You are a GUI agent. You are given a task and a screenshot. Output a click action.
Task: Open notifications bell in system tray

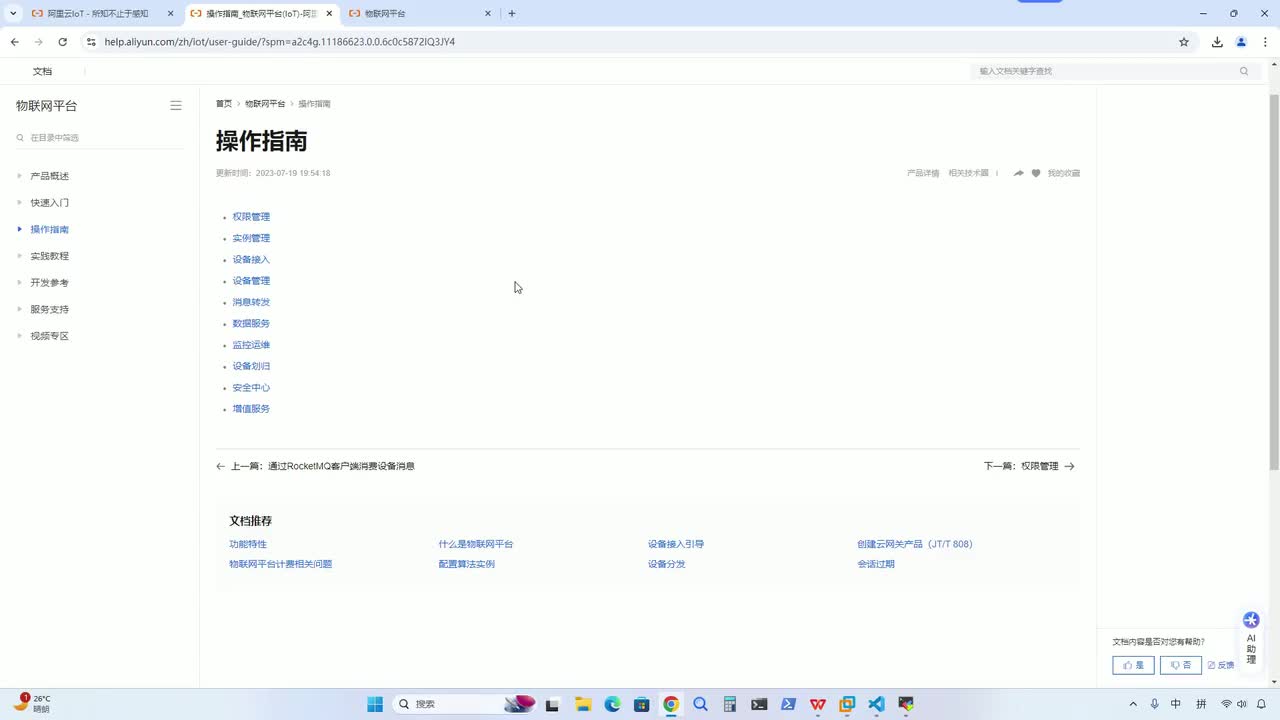coord(1262,704)
